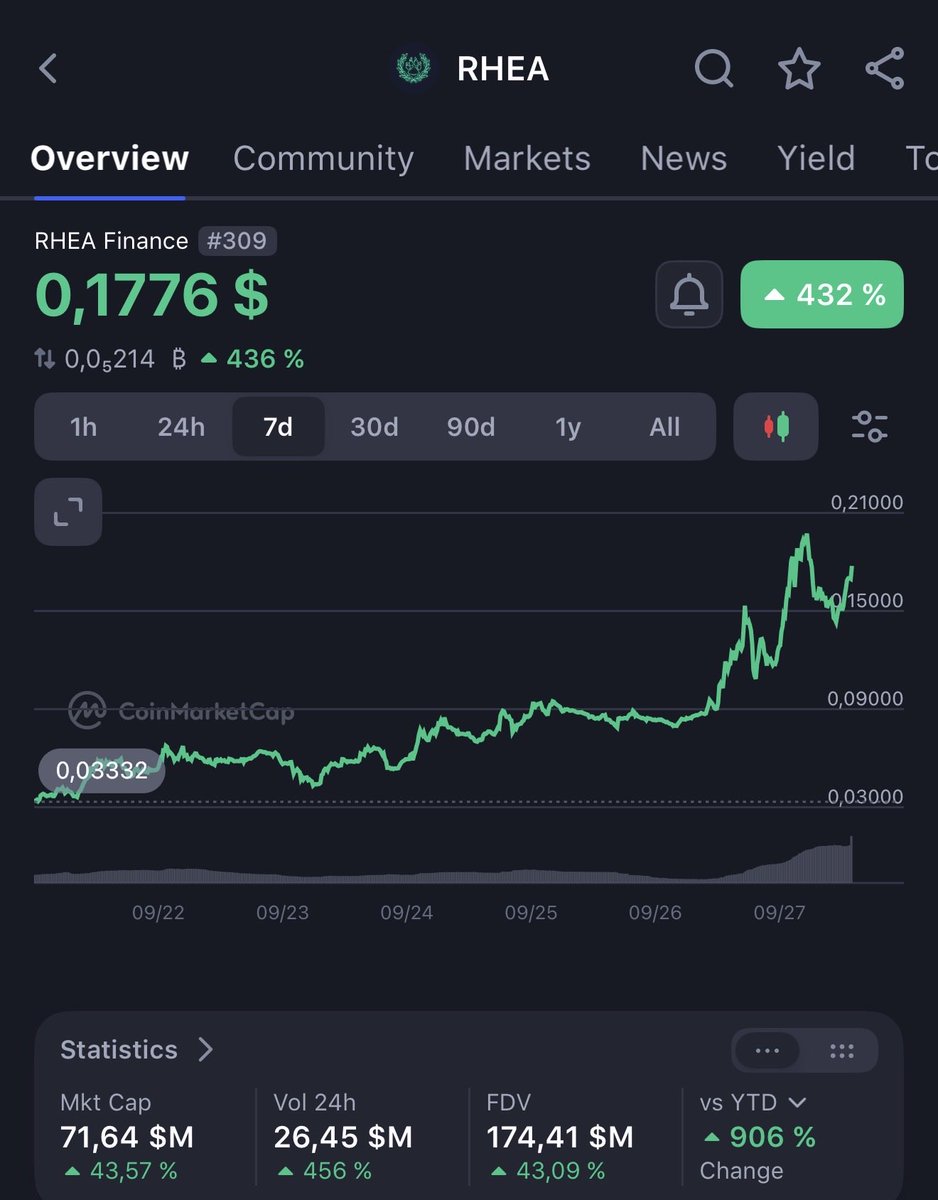Image resolution: width=938 pixels, height=1200 pixels.
Task: Add RHEA to favorites with star icon
Action: pyautogui.click(x=799, y=69)
